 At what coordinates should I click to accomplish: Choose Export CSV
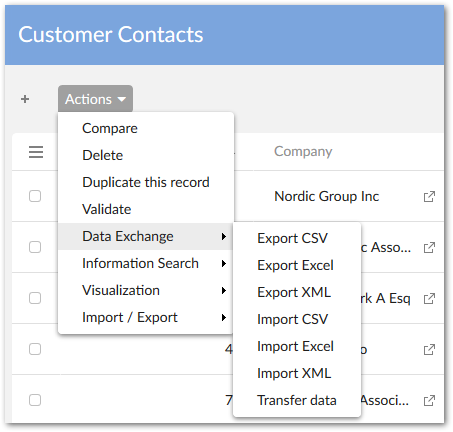coord(297,238)
